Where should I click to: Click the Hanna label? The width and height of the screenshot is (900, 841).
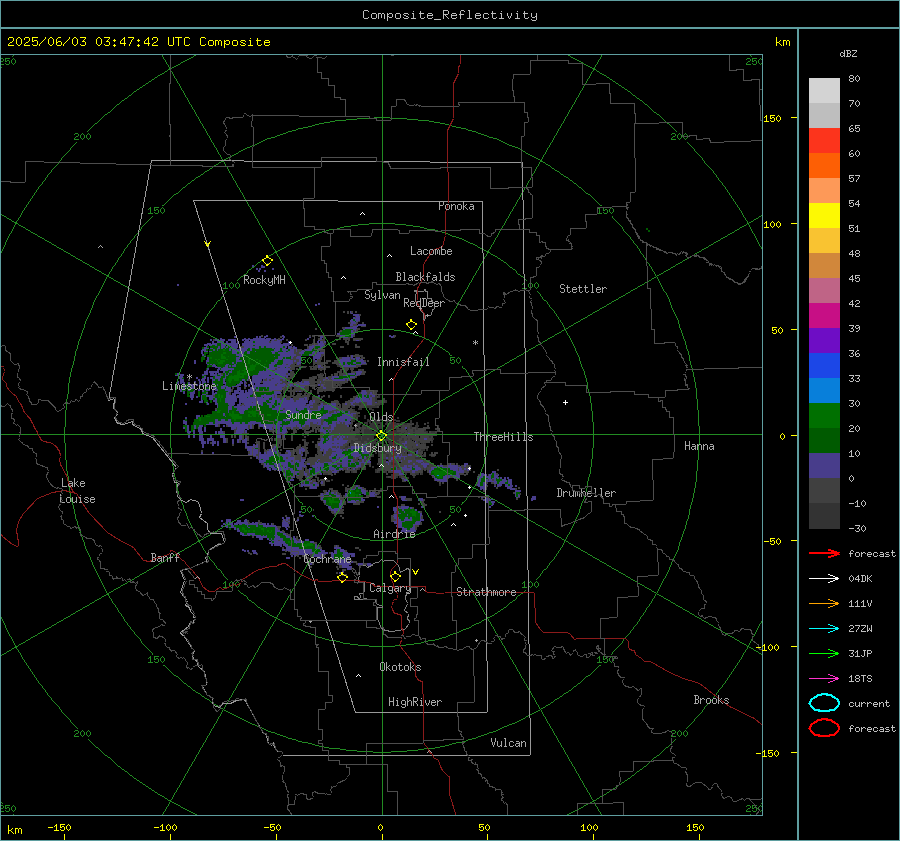699,446
